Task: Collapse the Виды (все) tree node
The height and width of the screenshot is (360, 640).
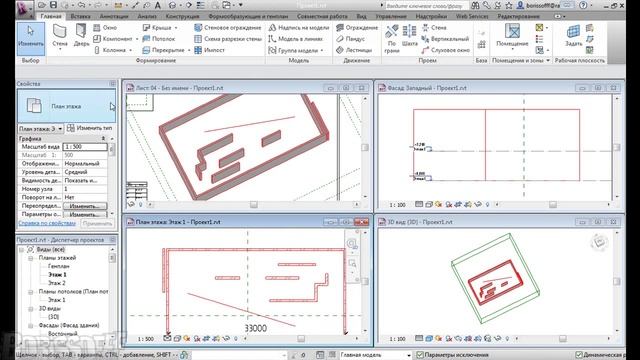Action: click(22, 249)
